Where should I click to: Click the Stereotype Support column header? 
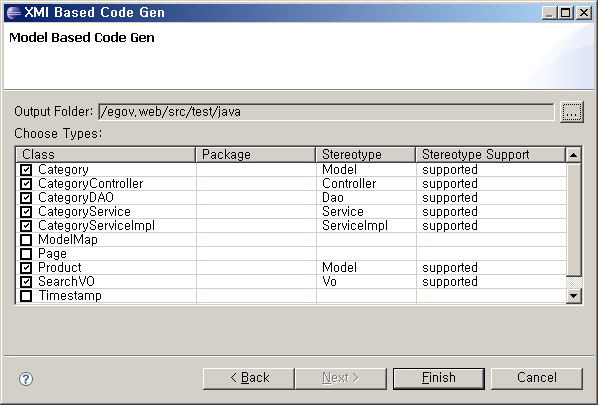[490, 154]
